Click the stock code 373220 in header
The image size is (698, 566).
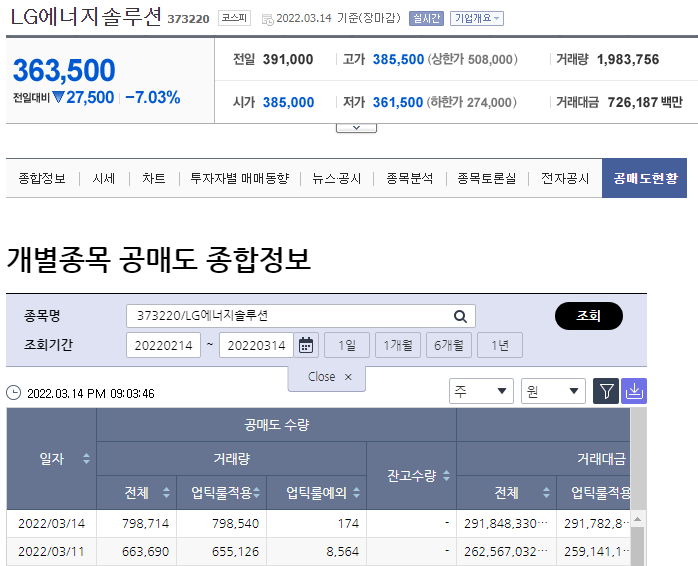pyautogui.click(x=188, y=19)
